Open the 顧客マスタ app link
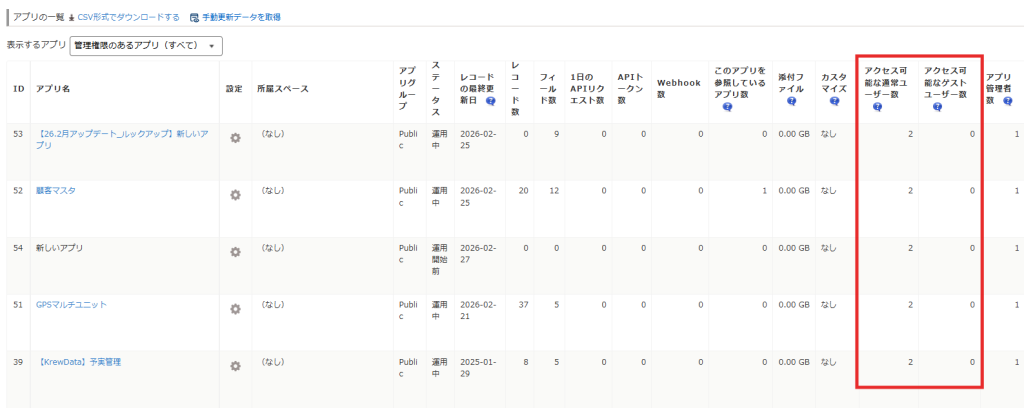1024x408 pixels. 55,190
